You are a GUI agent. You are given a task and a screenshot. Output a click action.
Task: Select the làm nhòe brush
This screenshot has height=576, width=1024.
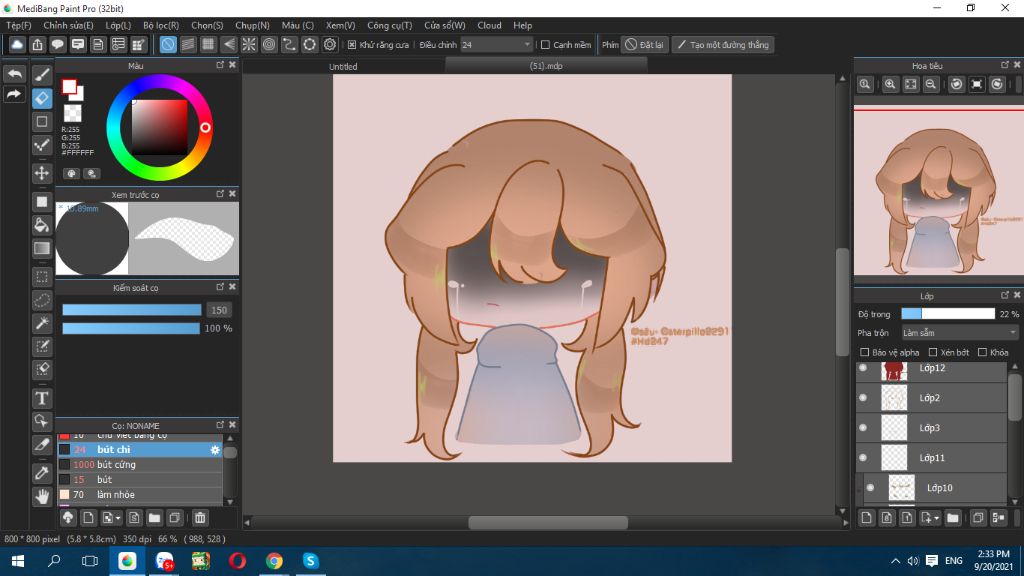[140, 494]
